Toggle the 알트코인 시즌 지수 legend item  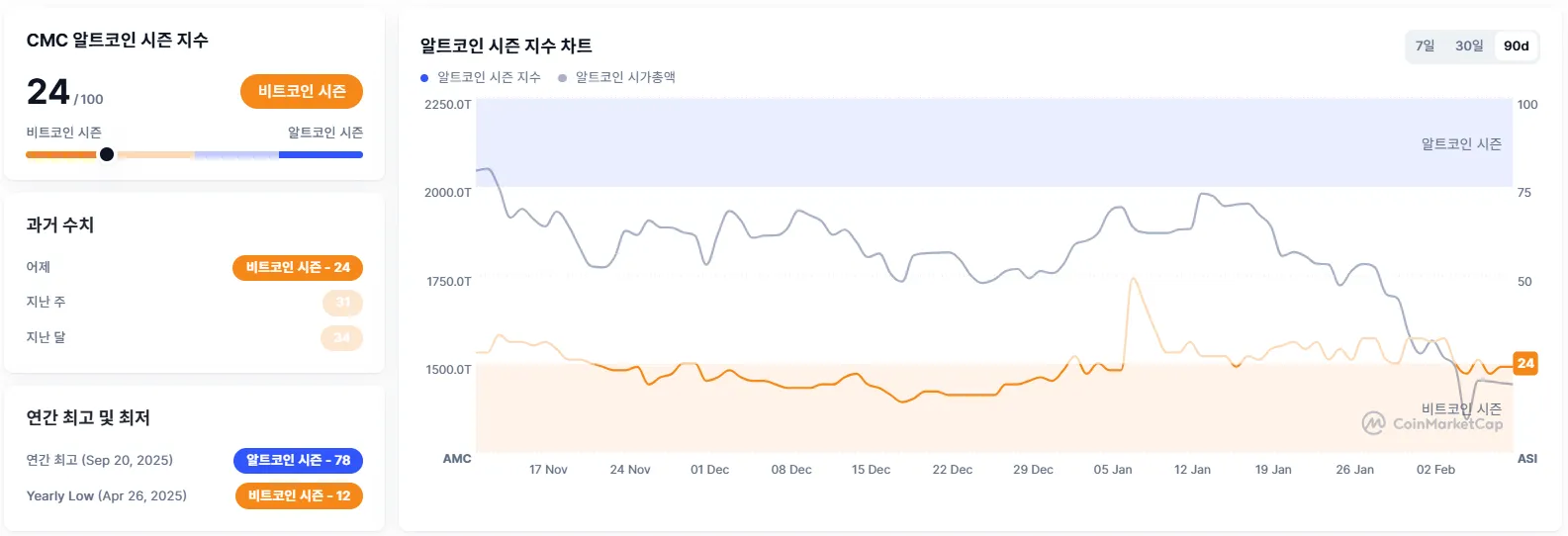click(x=489, y=77)
